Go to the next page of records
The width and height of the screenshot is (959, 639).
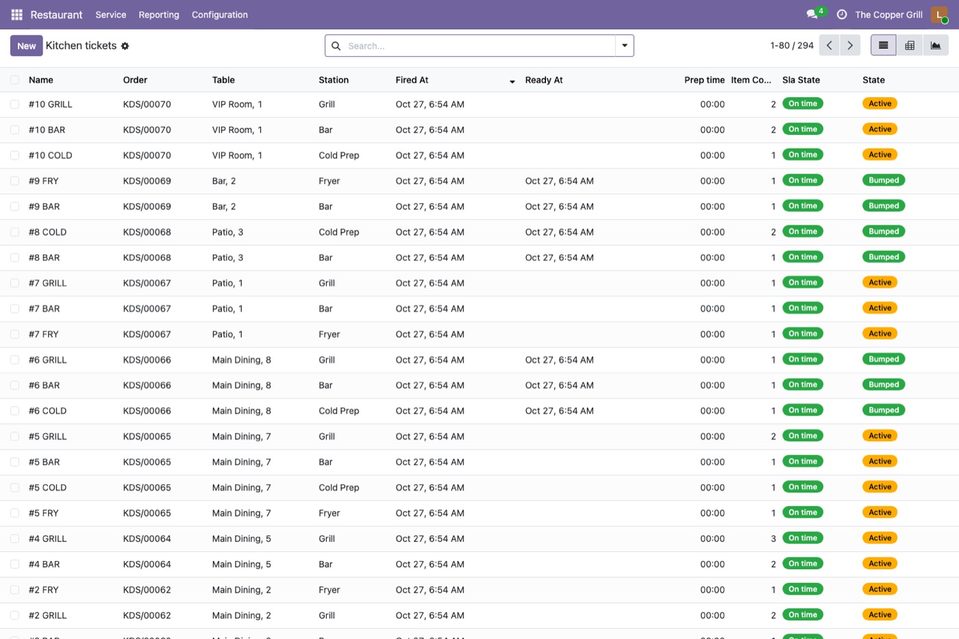click(x=850, y=45)
